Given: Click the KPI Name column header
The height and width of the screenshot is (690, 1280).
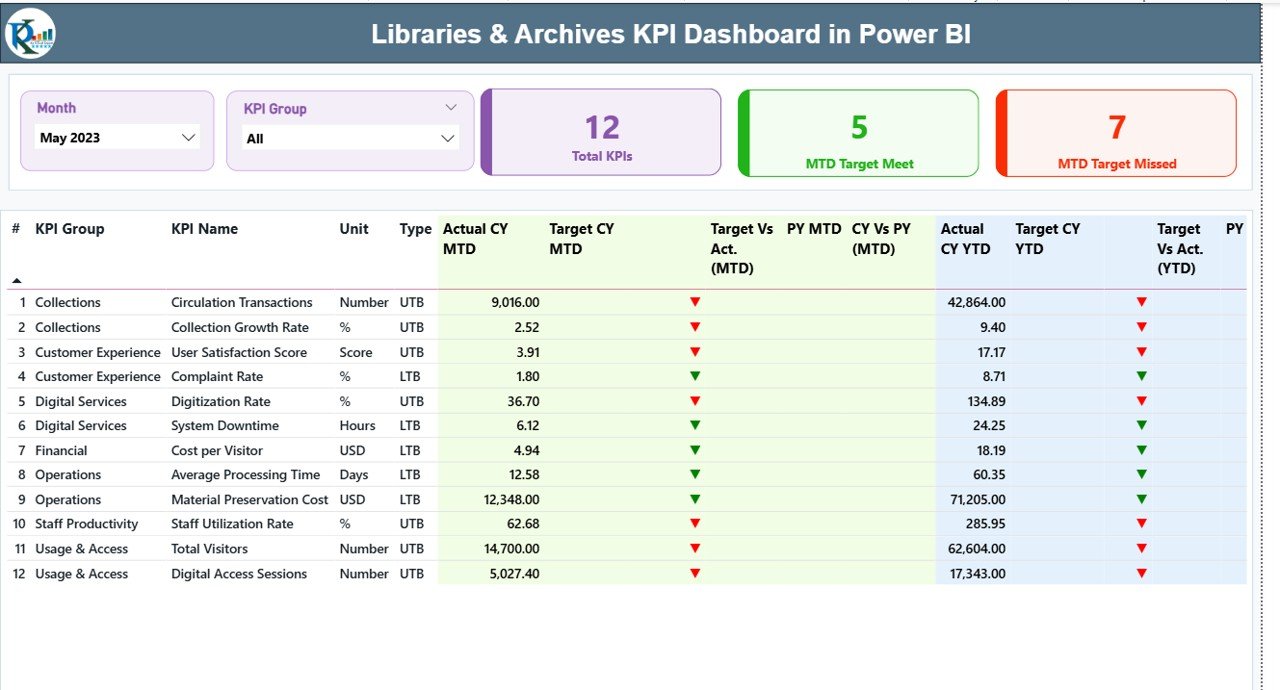Looking at the screenshot, I should point(204,229).
